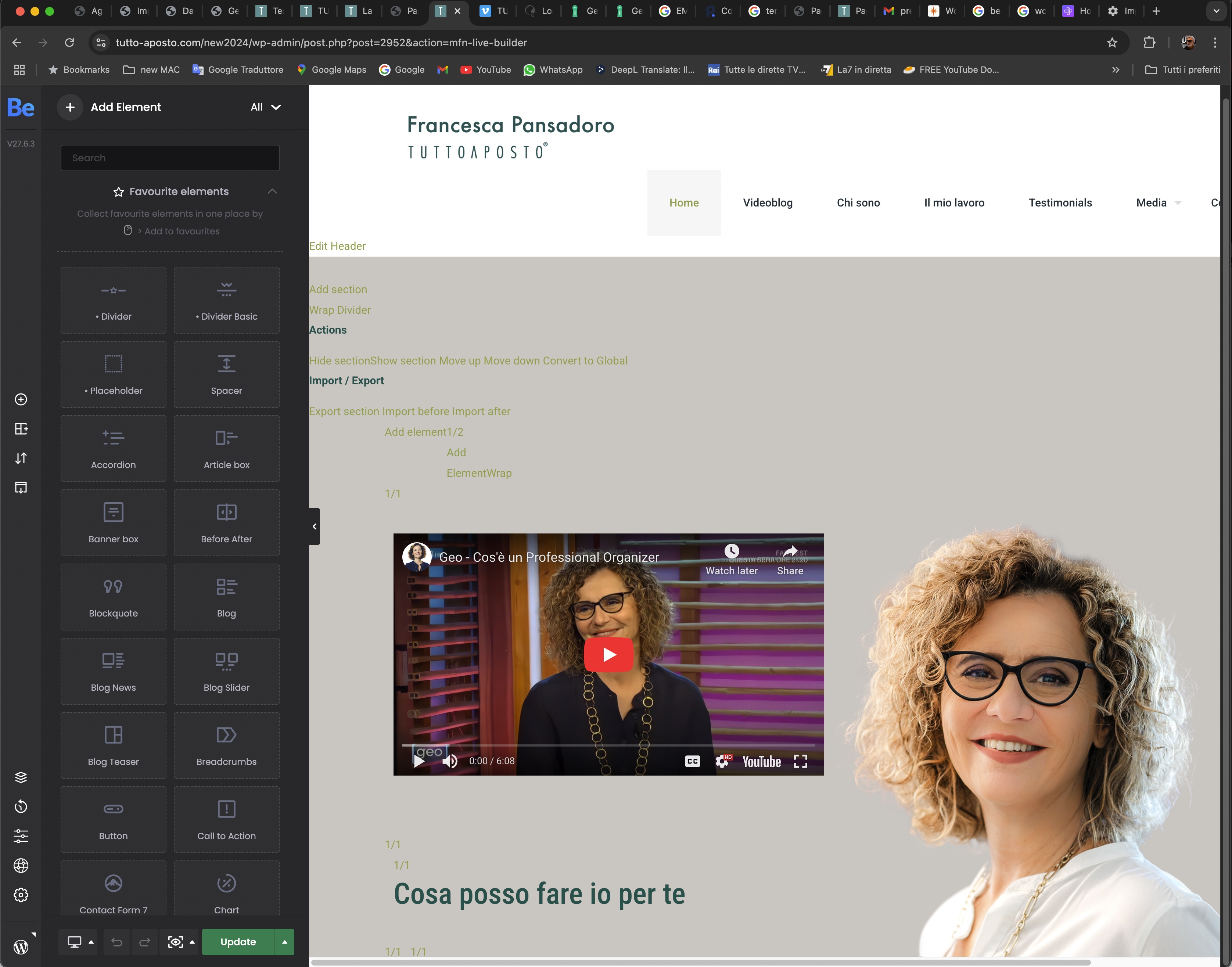Open the revisions history icon
Image resolution: width=1232 pixels, height=967 pixels.
pyautogui.click(x=21, y=806)
